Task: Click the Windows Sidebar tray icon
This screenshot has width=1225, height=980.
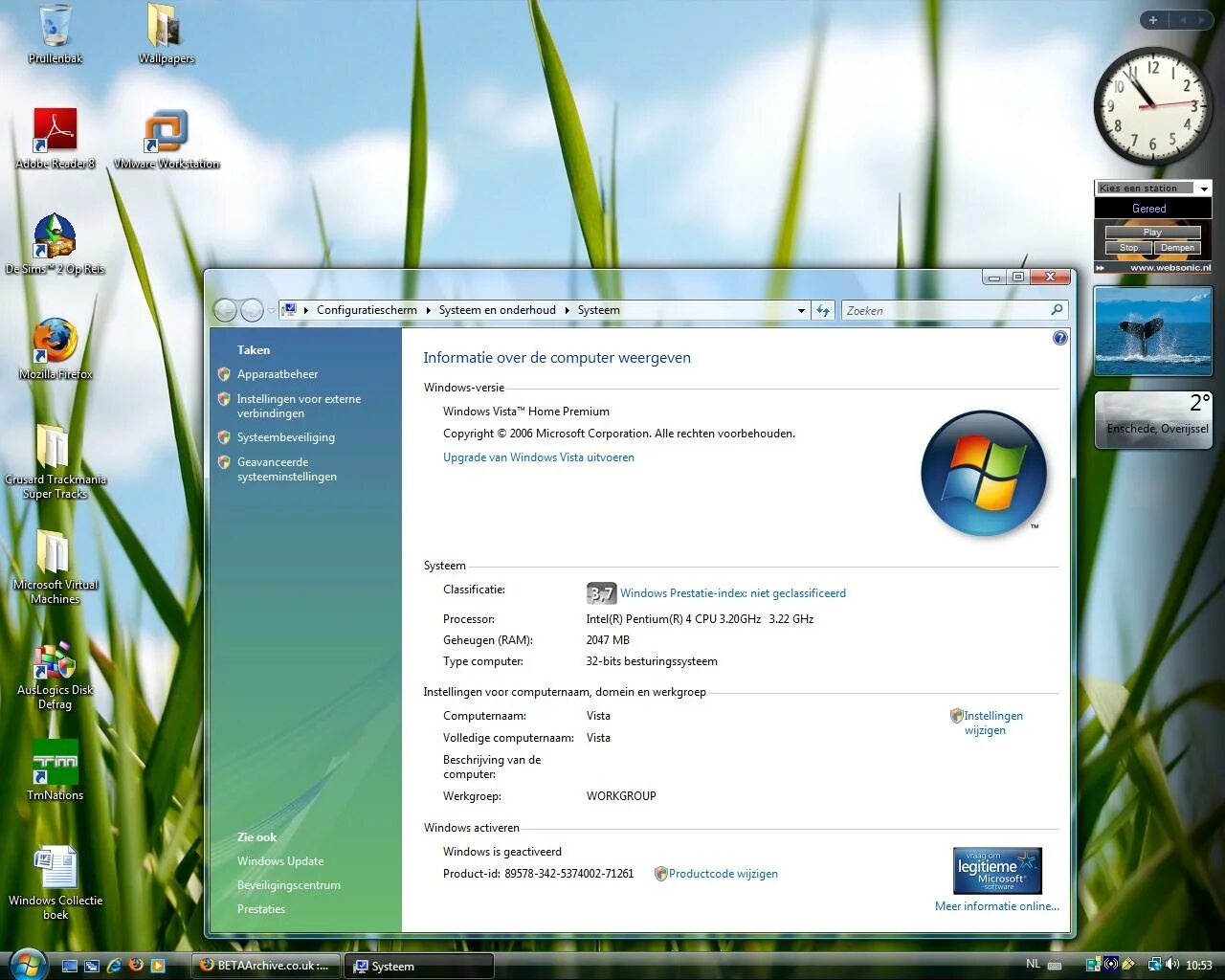Action: 1093,965
